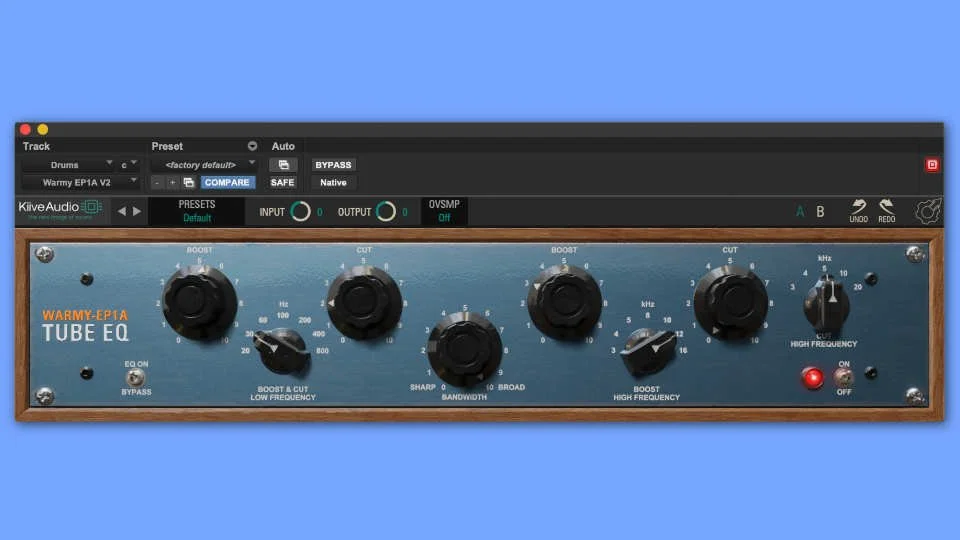Viewport: 960px width, 540px height.
Task: Select the A state
Action: tap(800, 212)
